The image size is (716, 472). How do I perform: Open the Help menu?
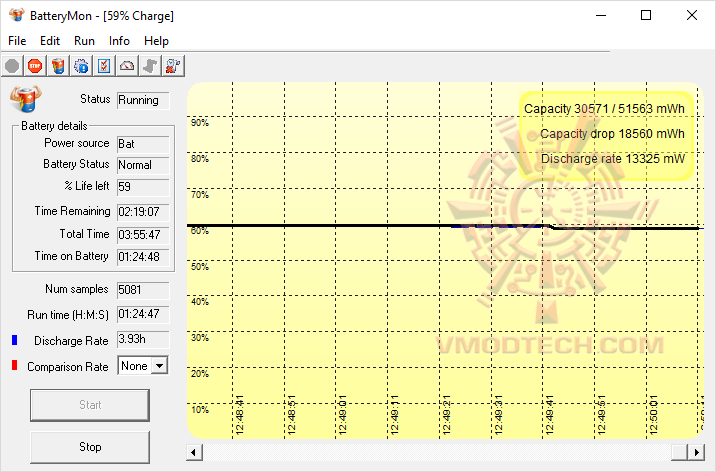[x=156, y=41]
